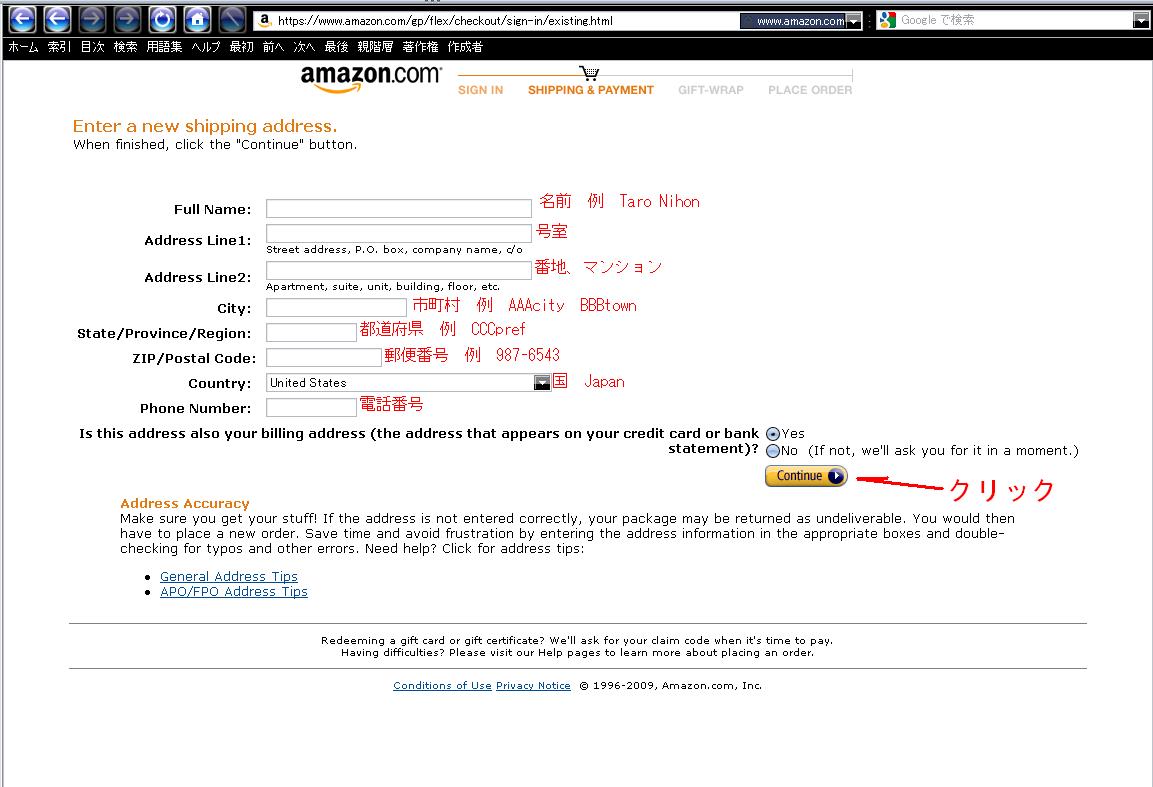Click the shopping cart progress icon
The height and width of the screenshot is (787, 1153).
(589, 73)
